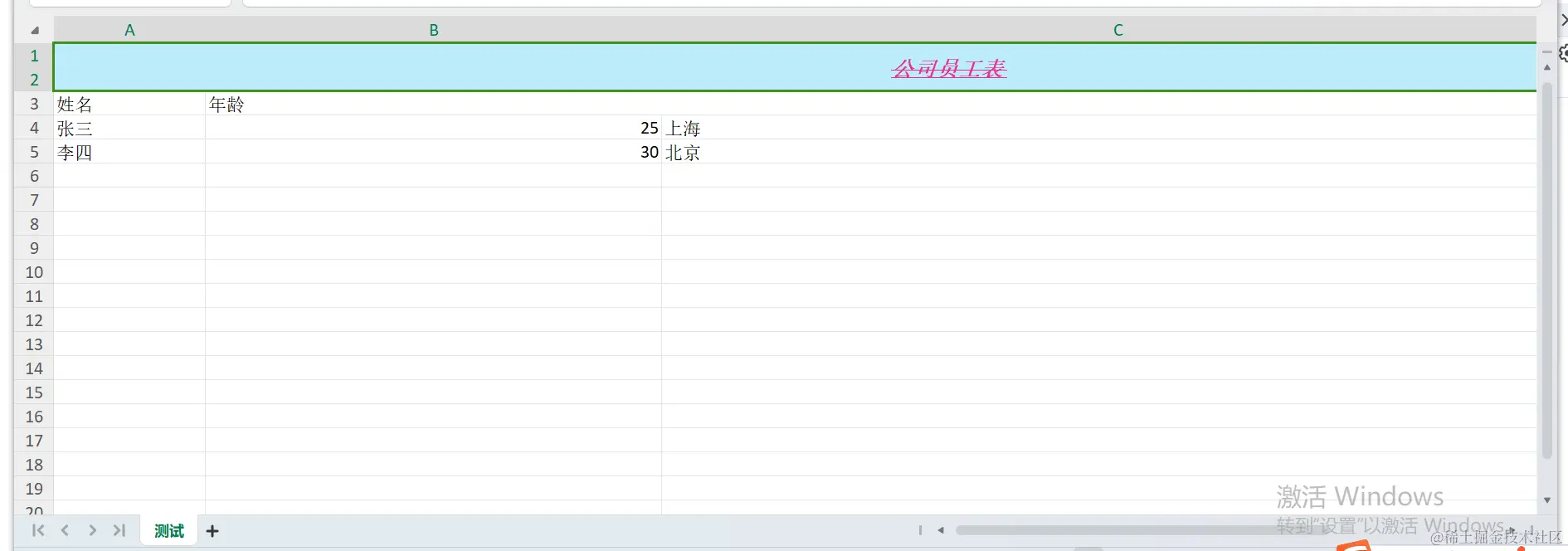Select row 1 header
Viewport: 1568px width, 551px height.
pos(34,56)
